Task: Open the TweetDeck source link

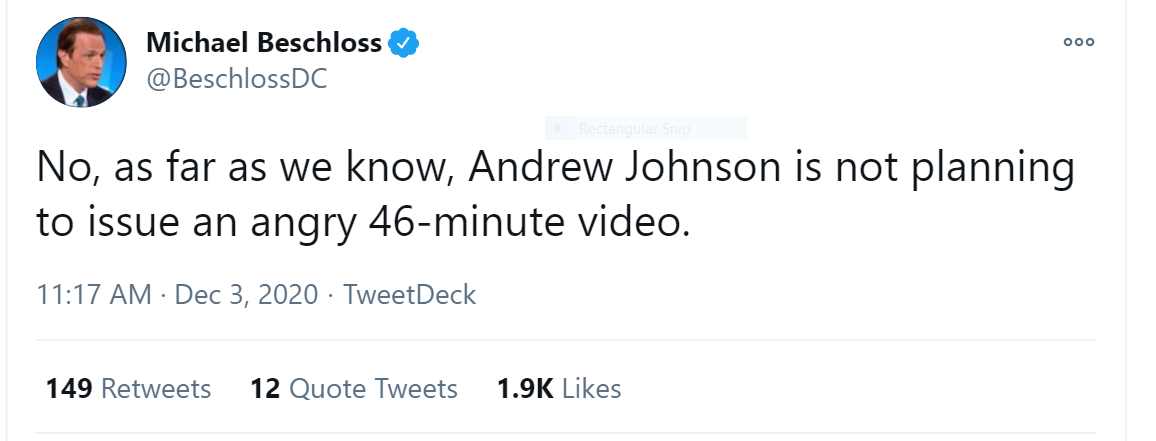Action: click(x=409, y=295)
